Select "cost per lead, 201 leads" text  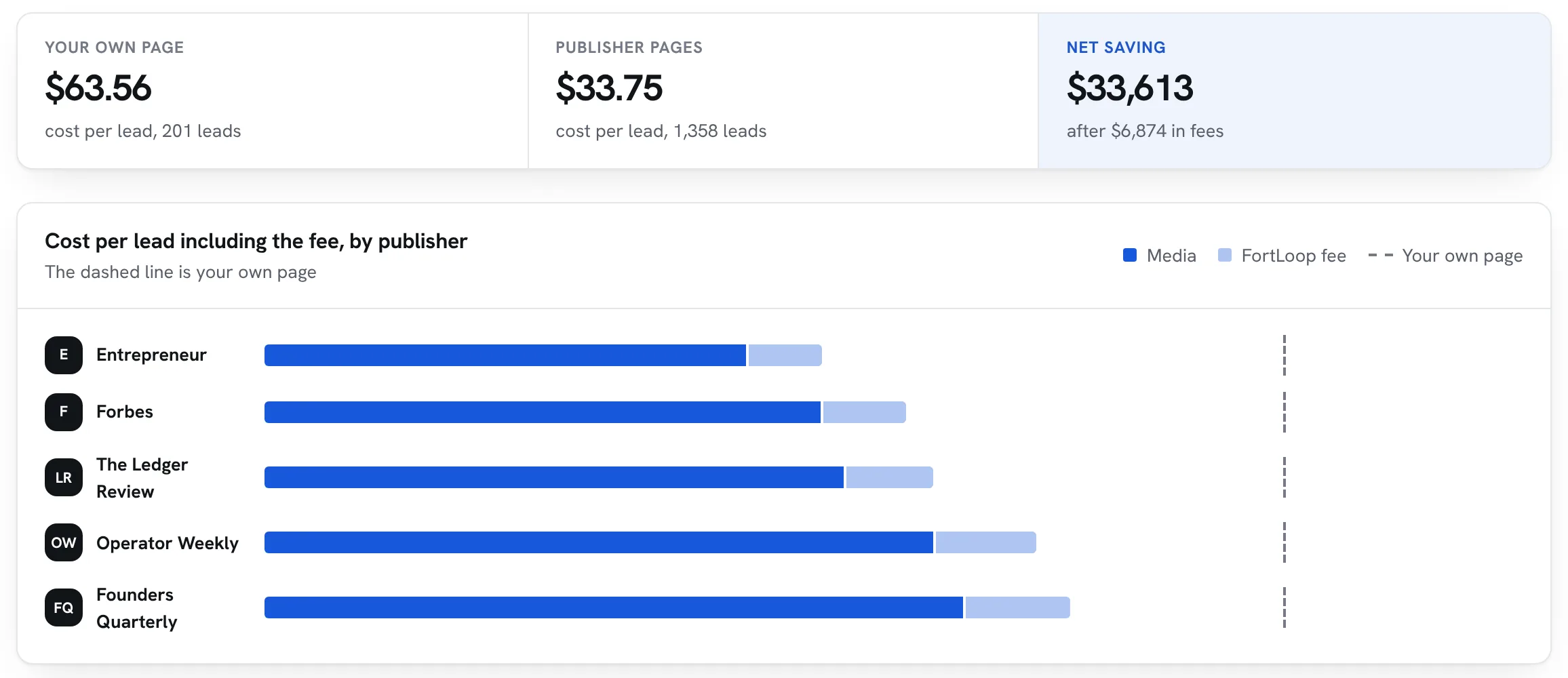pyautogui.click(x=143, y=131)
